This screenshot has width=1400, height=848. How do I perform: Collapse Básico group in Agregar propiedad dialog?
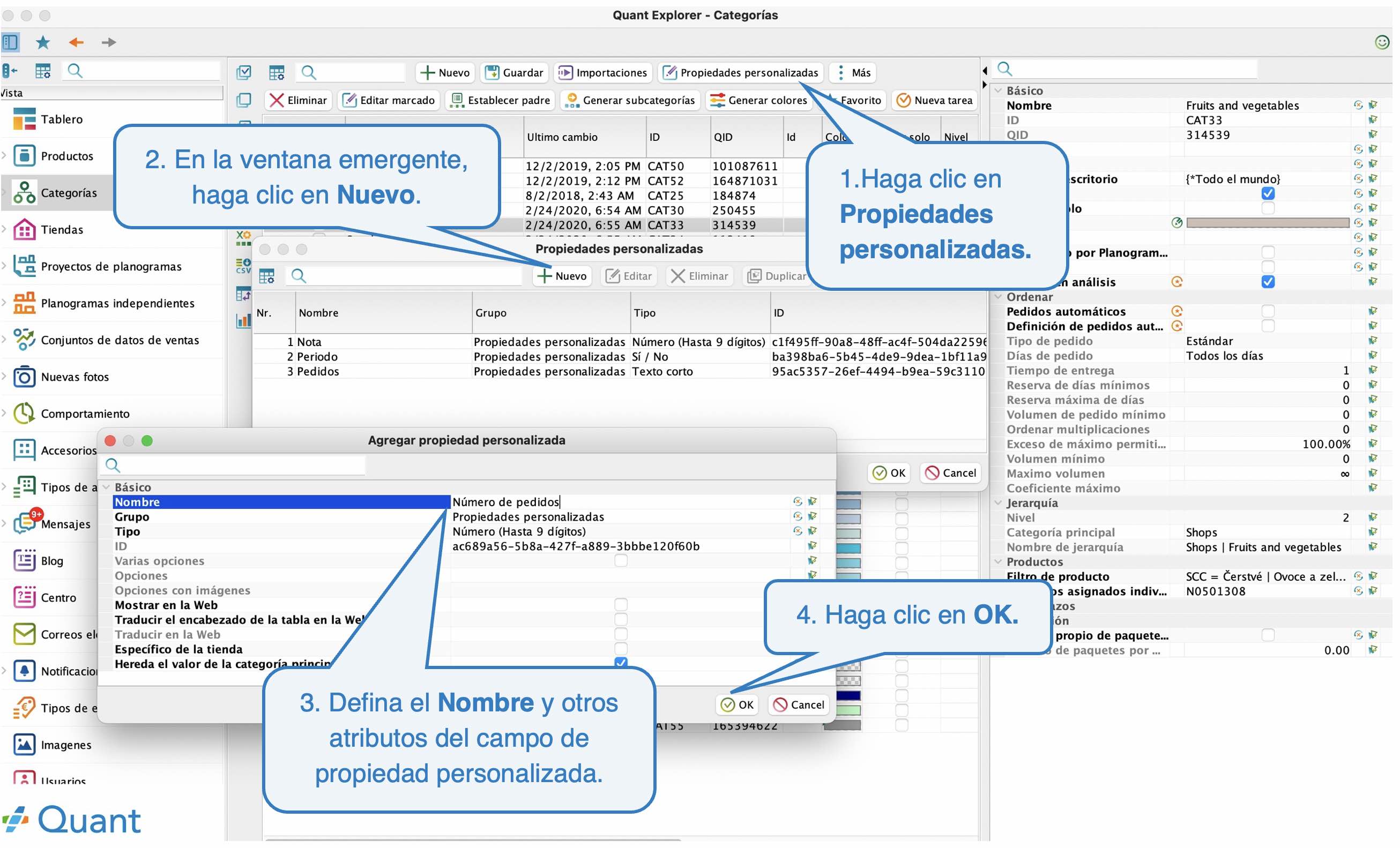tap(106, 487)
